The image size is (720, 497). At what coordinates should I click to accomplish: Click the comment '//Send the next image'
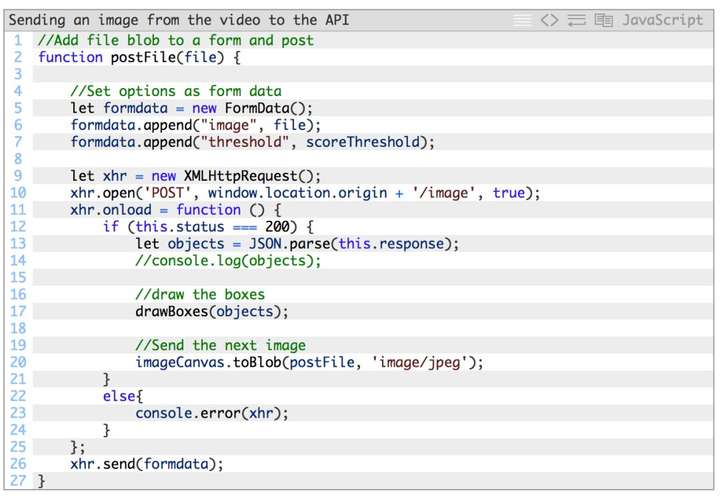pyautogui.click(x=220, y=345)
